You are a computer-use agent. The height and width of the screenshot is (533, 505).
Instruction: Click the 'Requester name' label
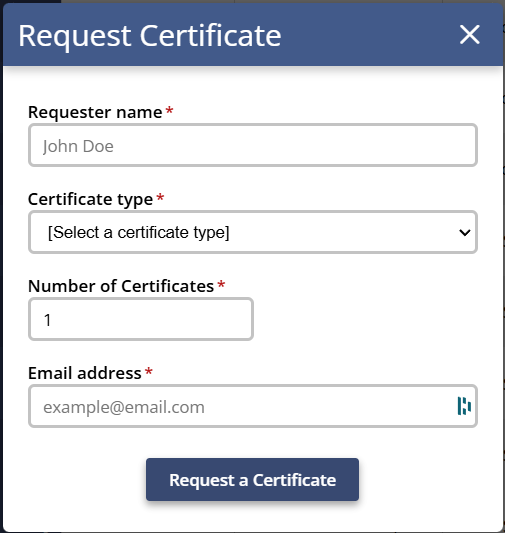pyautogui.click(x=95, y=112)
